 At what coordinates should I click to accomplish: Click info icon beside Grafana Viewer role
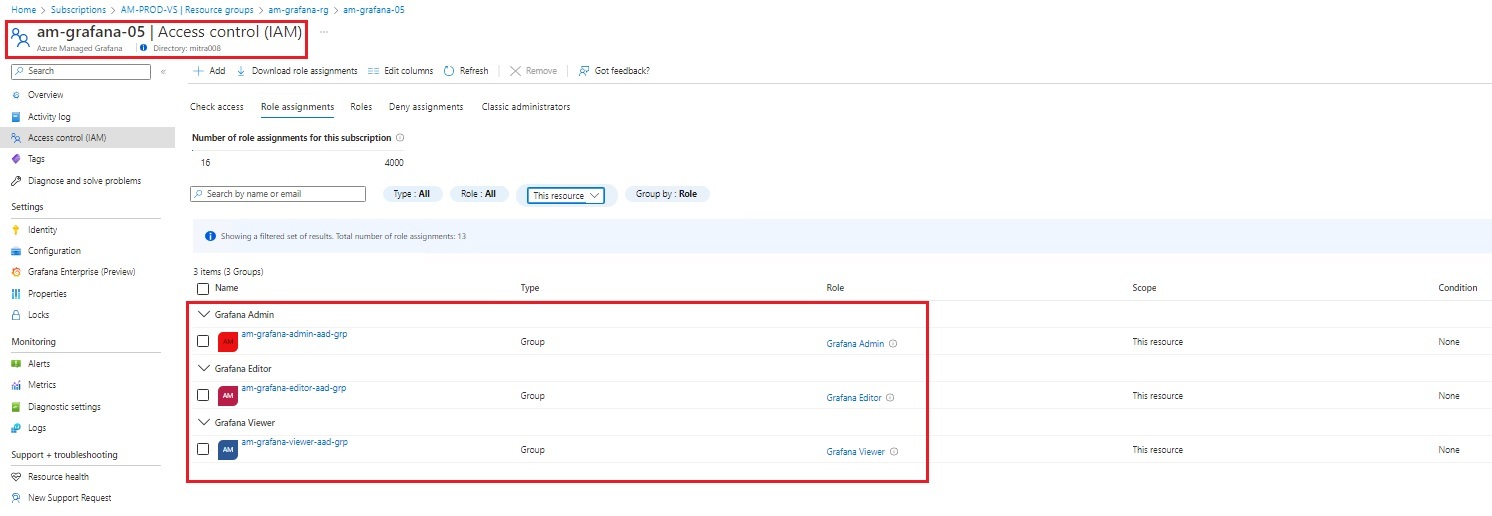pyautogui.click(x=894, y=452)
